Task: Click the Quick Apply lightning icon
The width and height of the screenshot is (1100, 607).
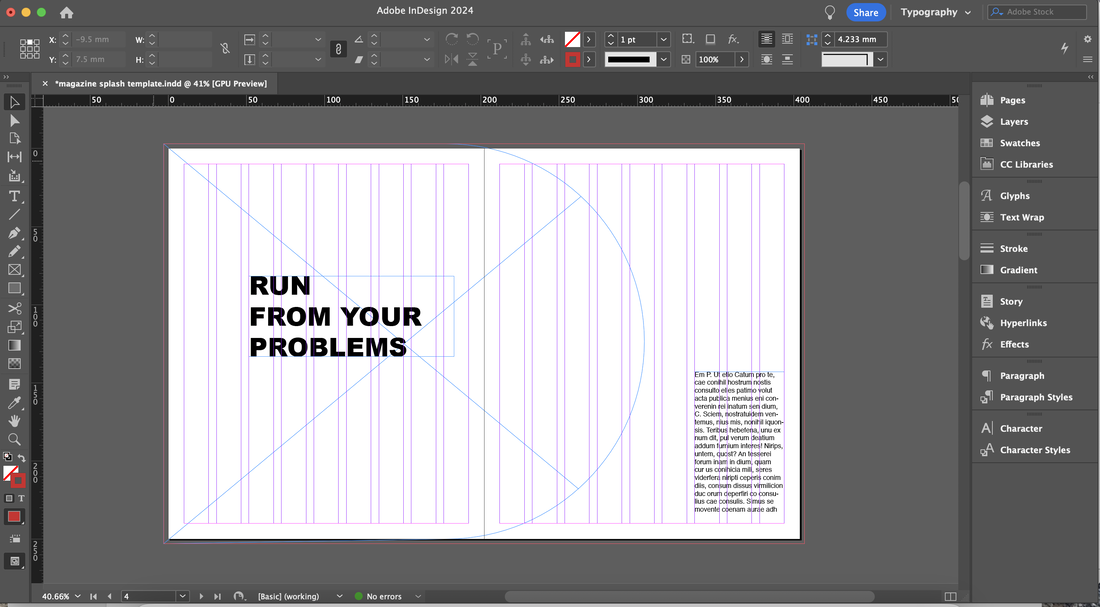Action: 1065,48
